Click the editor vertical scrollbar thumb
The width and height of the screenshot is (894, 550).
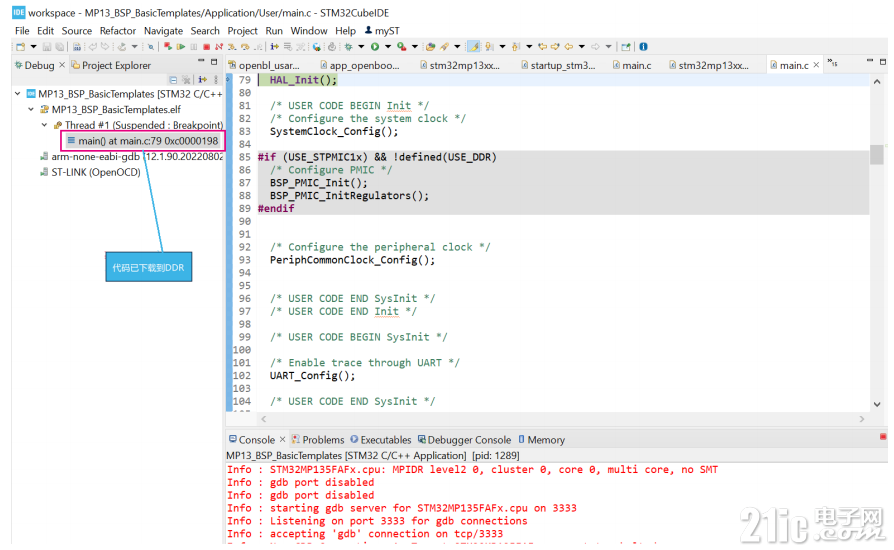(x=876, y=154)
